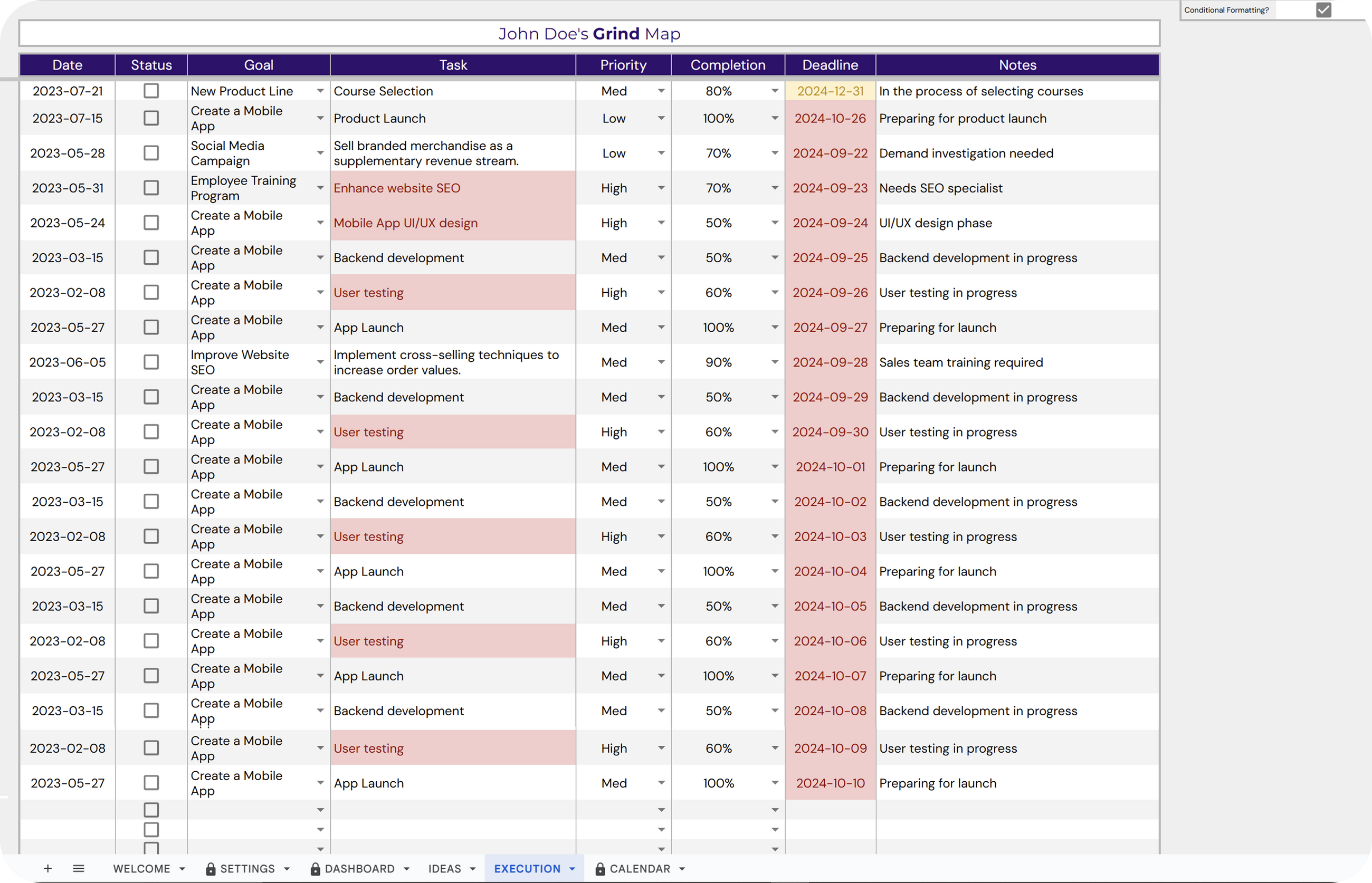Viewport: 1372px width, 883px height.
Task: Open WELCOME tab options arrow
Action: (x=182, y=869)
